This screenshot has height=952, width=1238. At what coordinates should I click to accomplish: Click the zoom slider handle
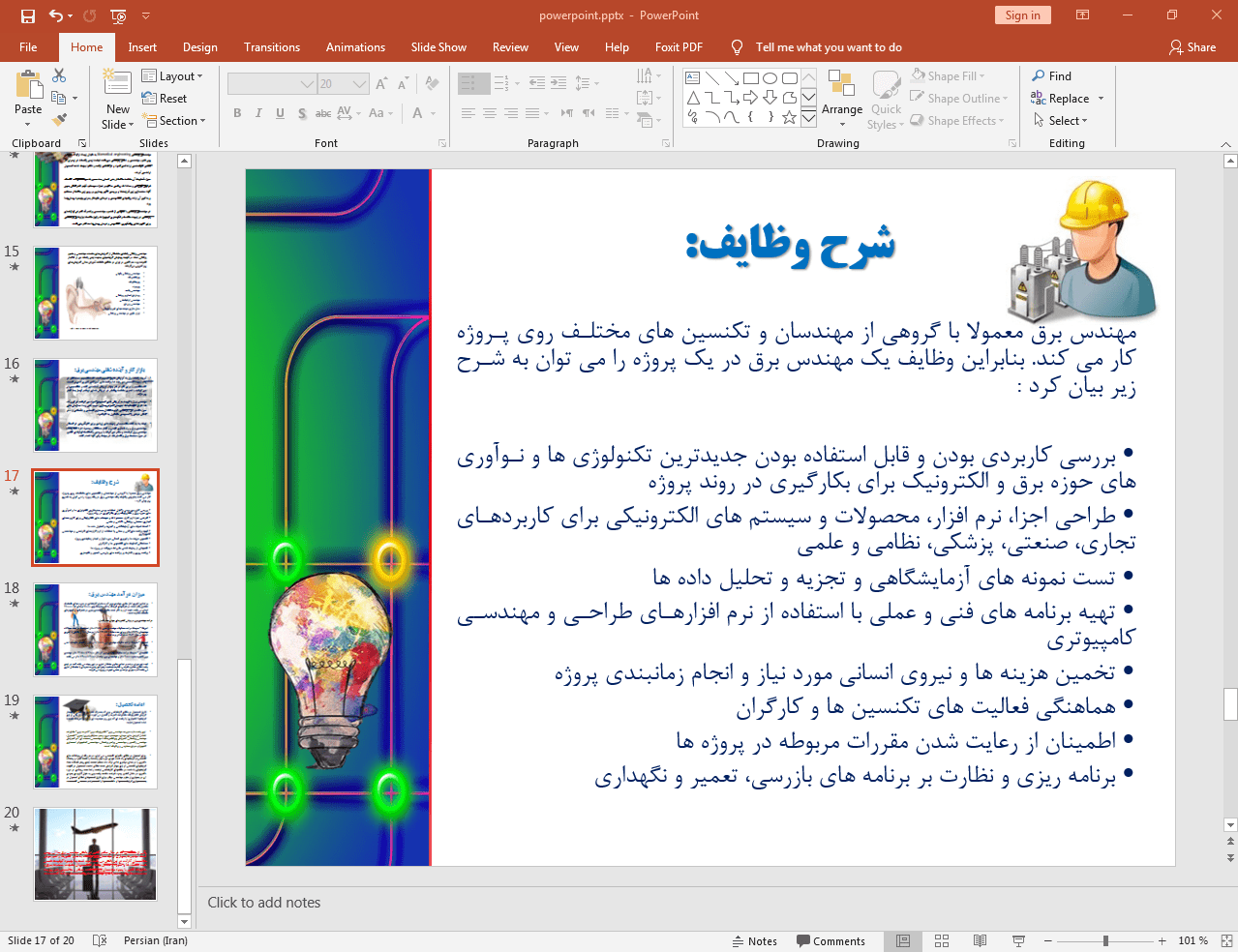(x=1105, y=940)
